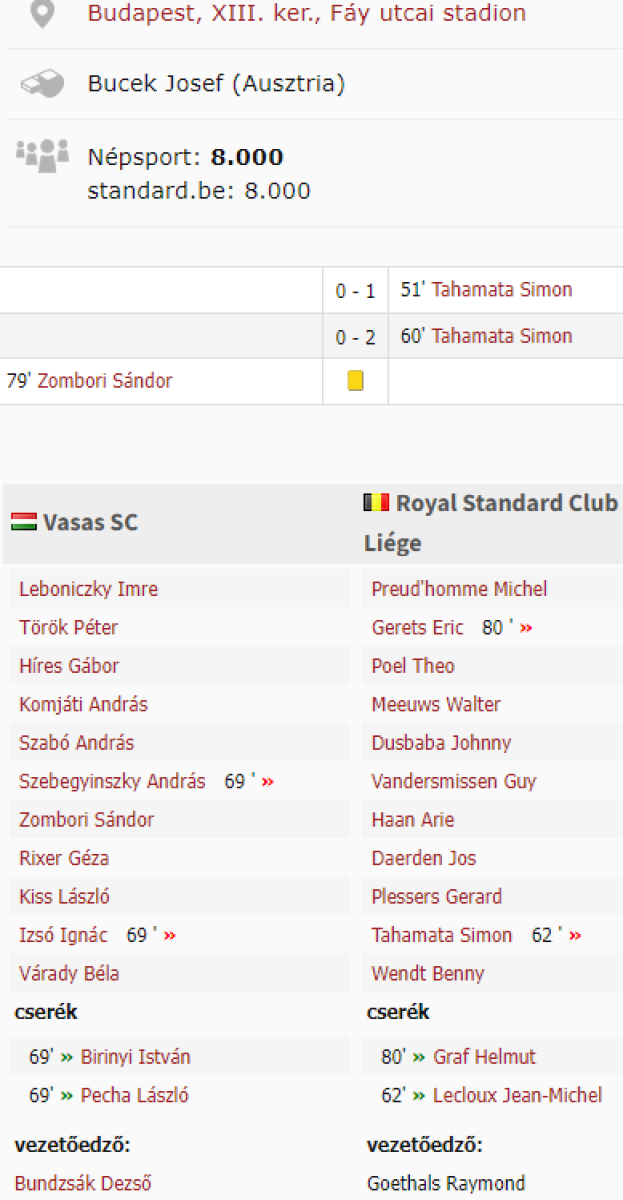Open Preud'homme Michel player page

coord(459,589)
